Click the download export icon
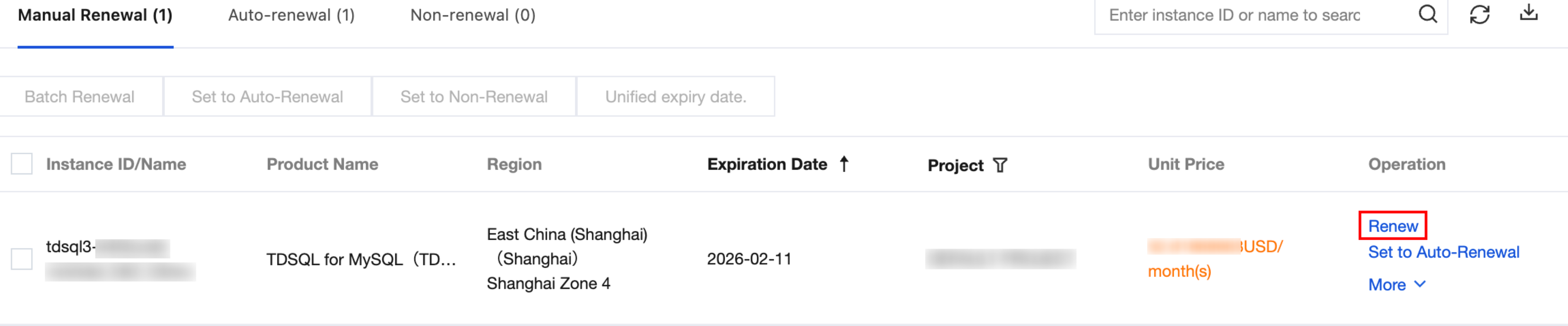Viewport: 1568px width, 326px height. (x=1528, y=13)
